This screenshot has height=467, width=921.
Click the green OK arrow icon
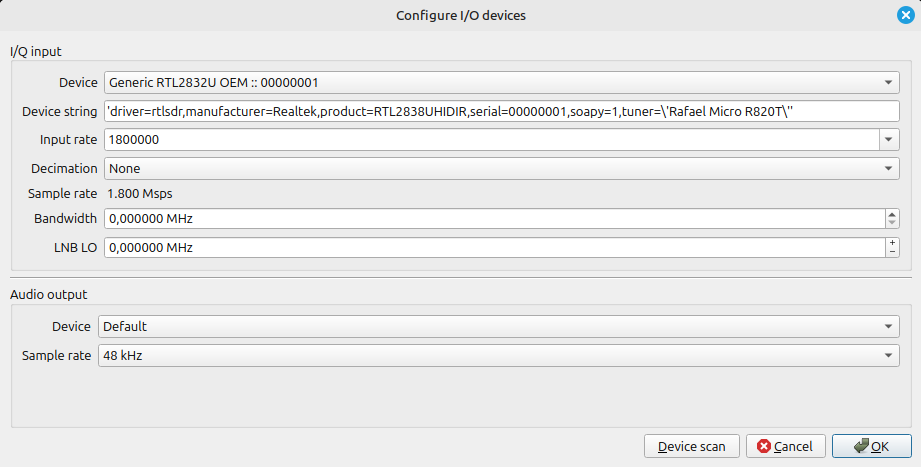tap(861, 446)
